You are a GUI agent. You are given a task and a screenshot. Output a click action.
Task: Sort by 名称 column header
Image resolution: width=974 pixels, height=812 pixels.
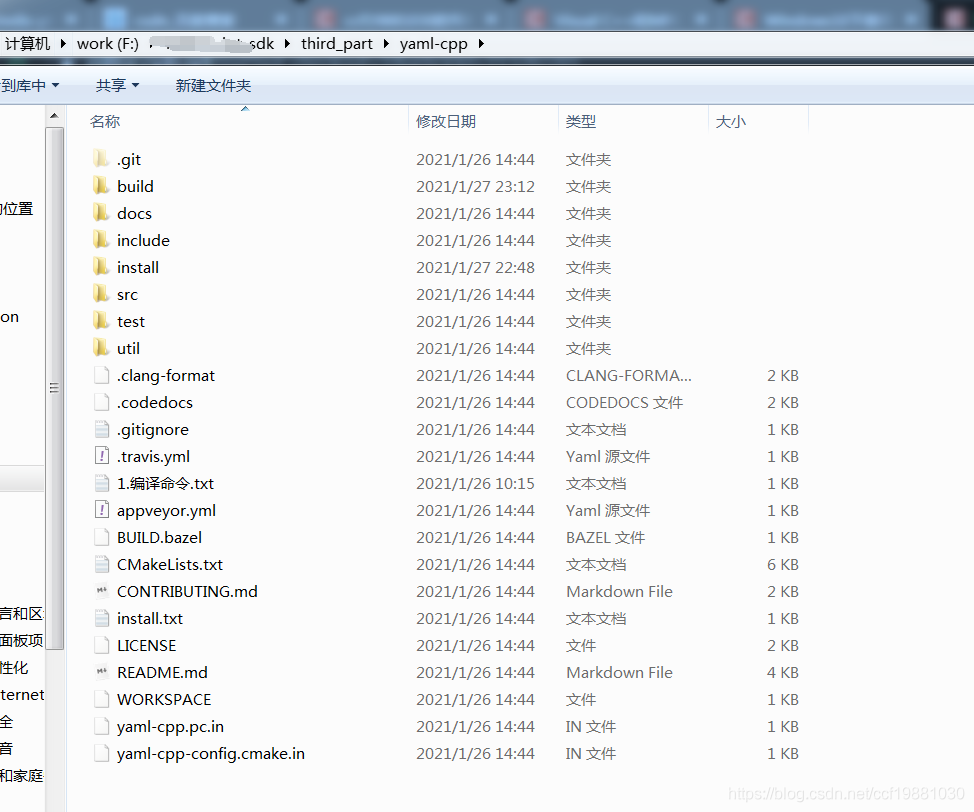click(x=104, y=121)
